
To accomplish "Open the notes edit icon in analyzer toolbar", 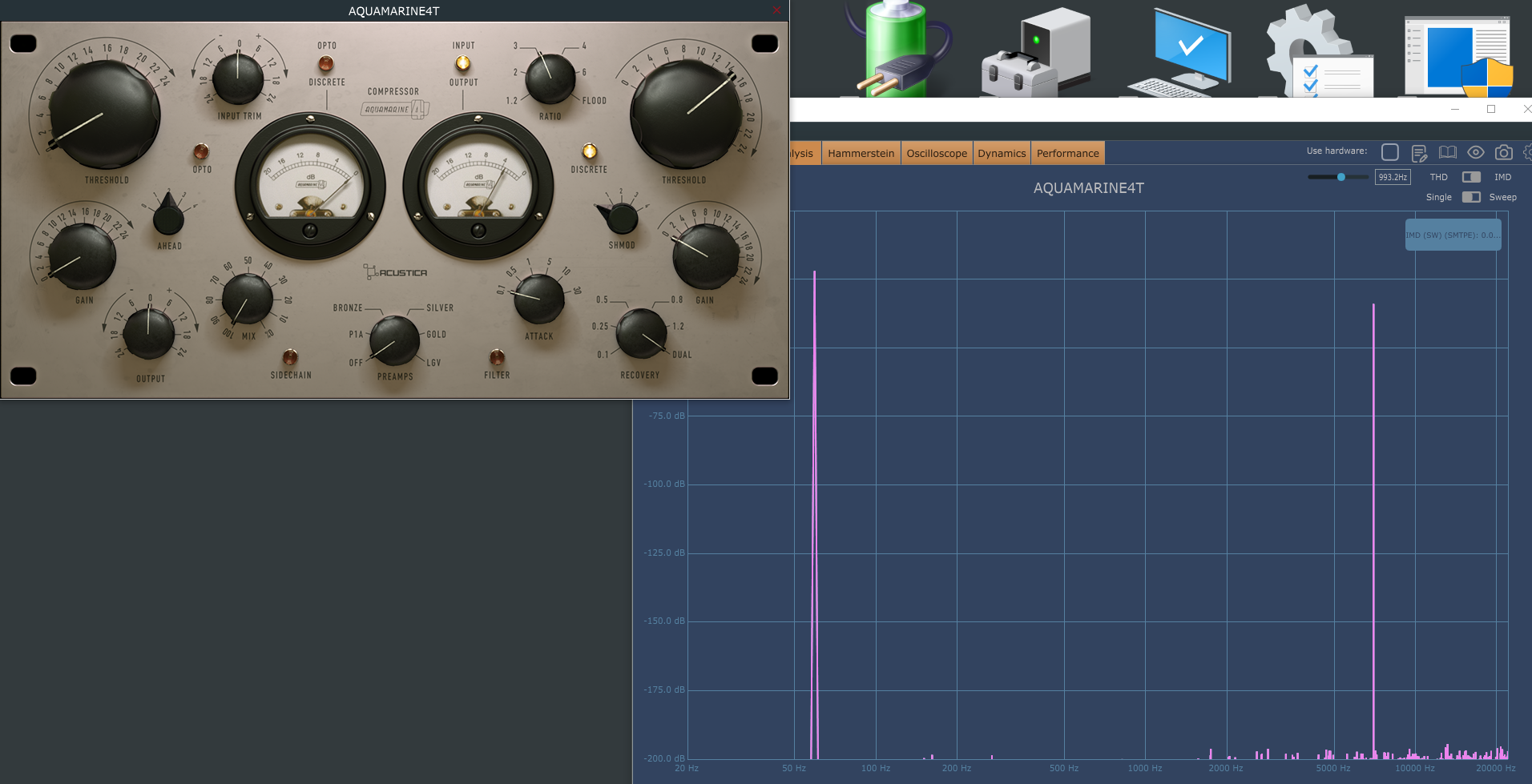I will click(1419, 153).
